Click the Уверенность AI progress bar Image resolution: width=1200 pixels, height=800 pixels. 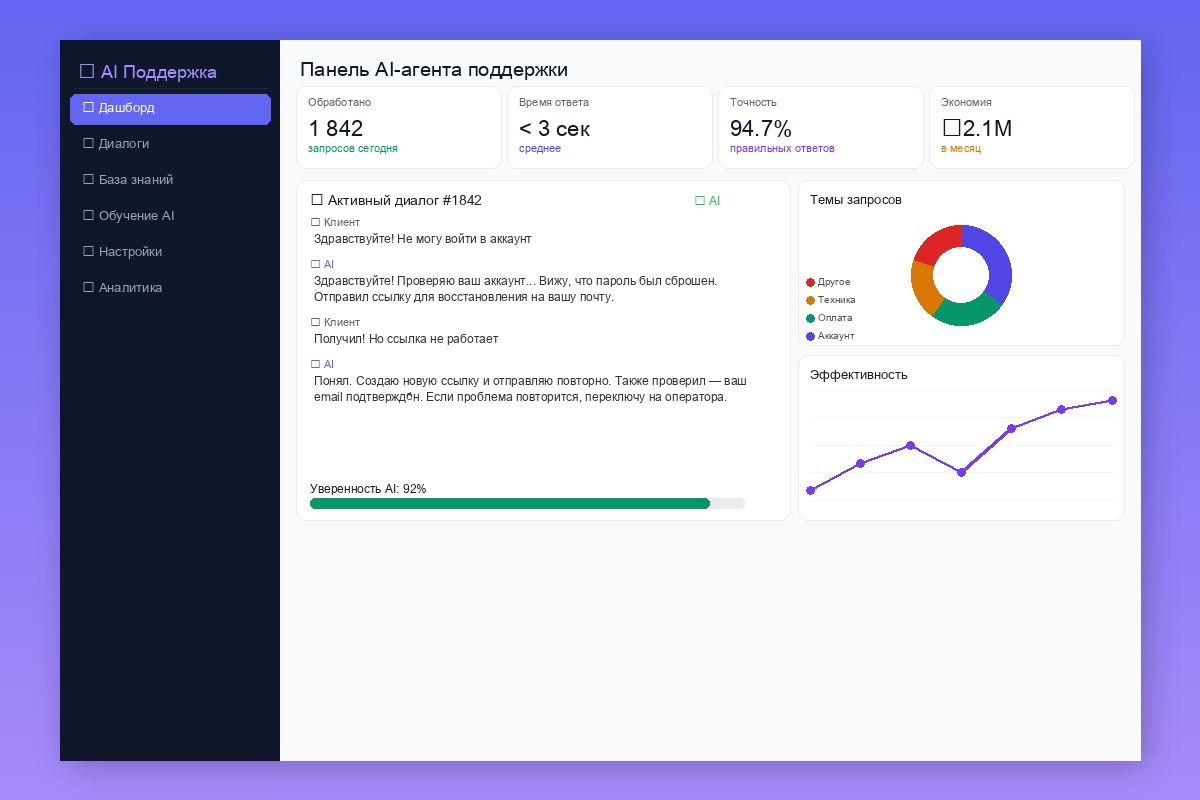click(527, 503)
